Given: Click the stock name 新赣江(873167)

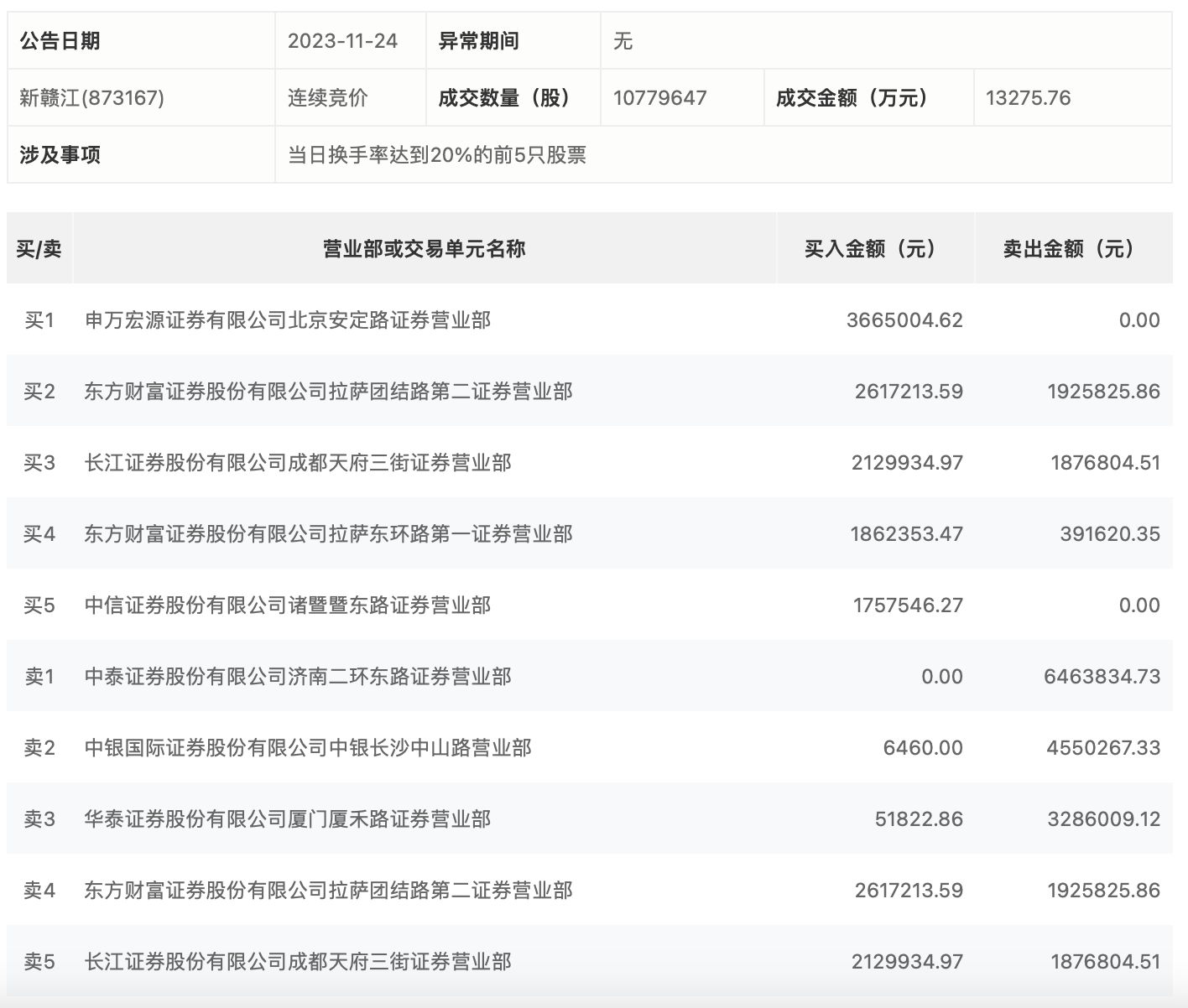Looking at the screenshot, I should 91,97.
